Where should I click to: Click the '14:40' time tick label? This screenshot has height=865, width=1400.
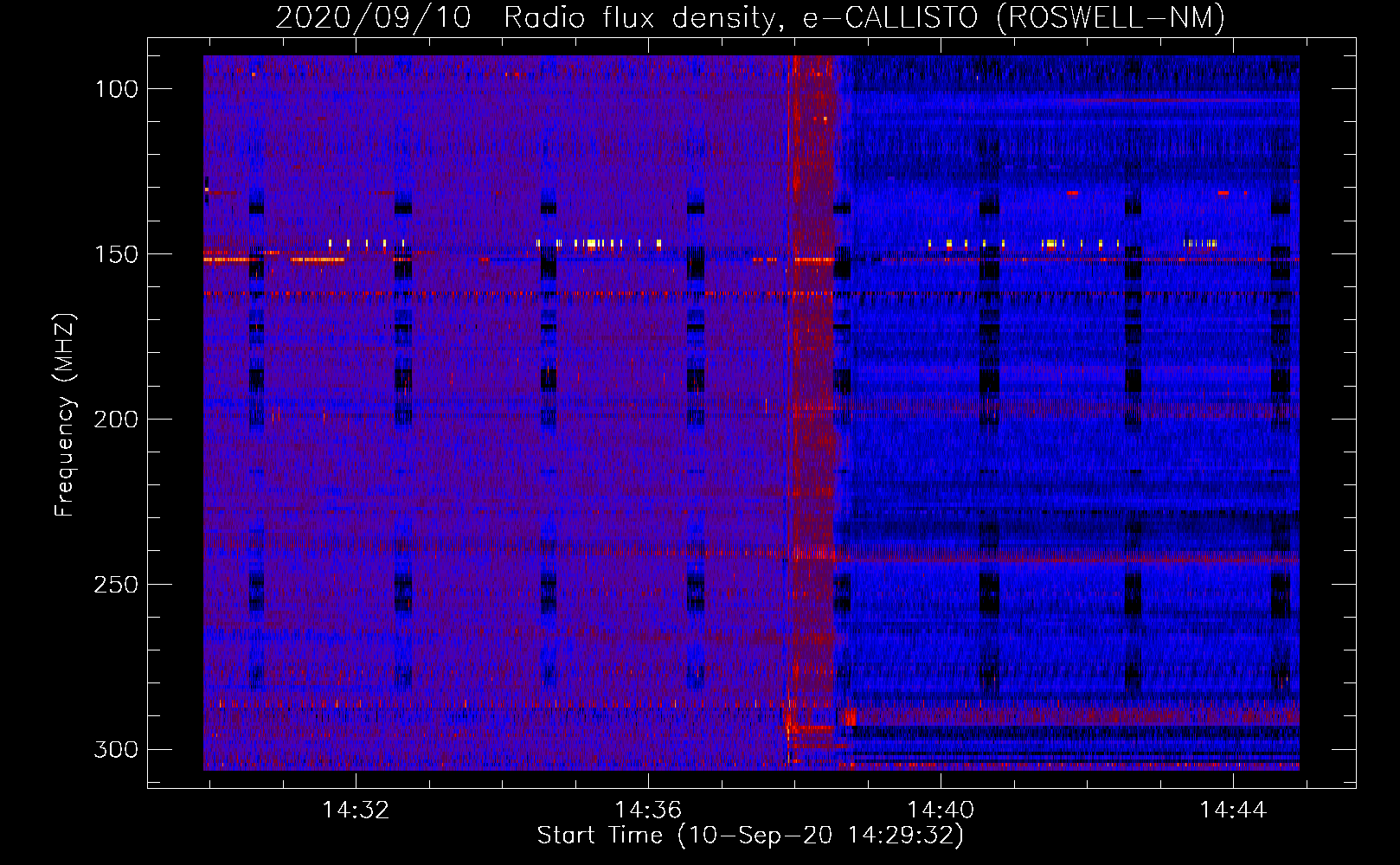click(x=941, y=810)
